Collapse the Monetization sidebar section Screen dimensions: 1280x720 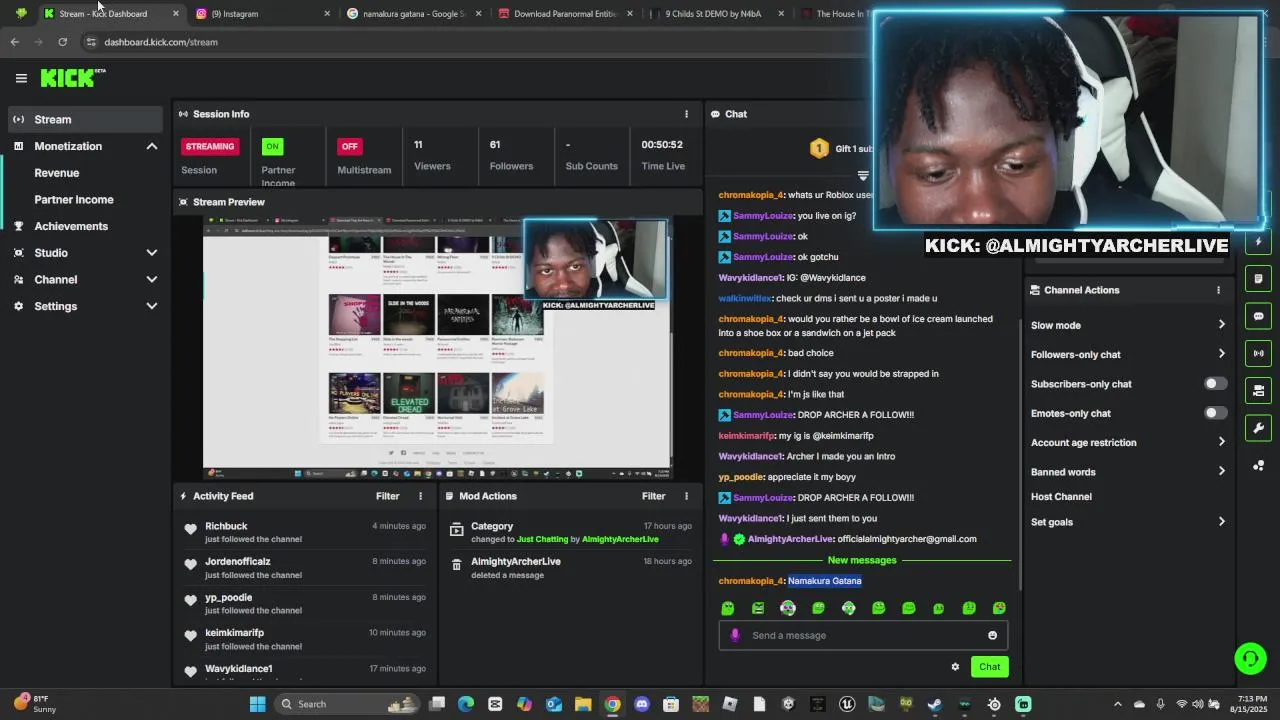[x=152, y=146]
